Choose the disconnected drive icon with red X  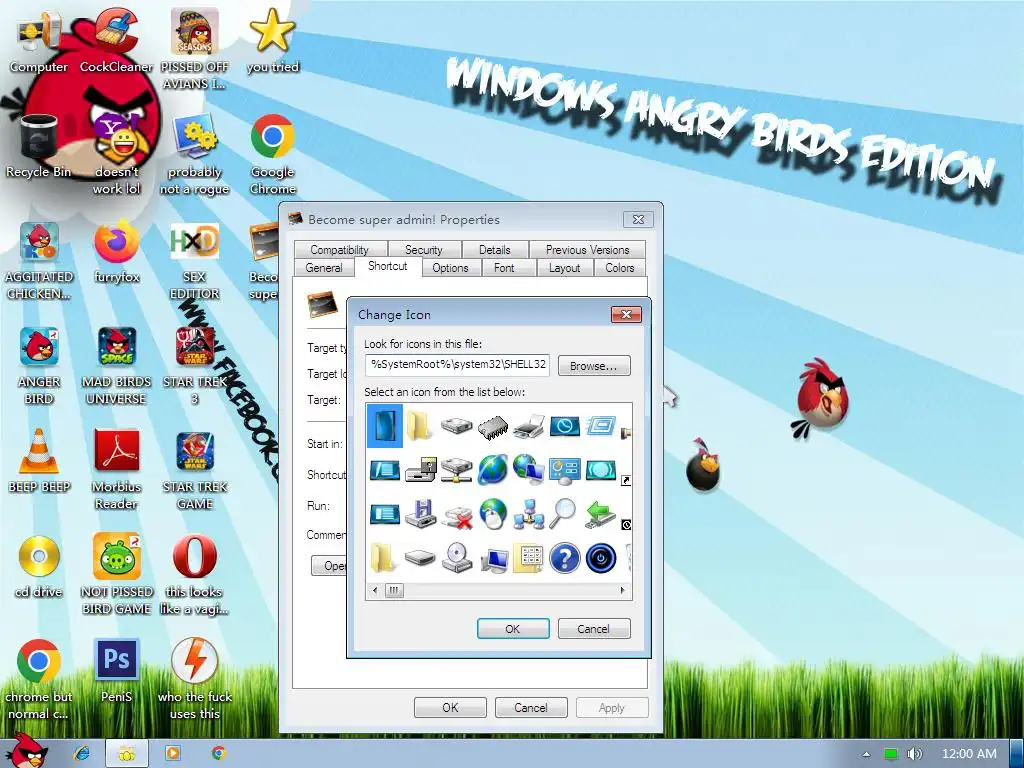point(457,515)
